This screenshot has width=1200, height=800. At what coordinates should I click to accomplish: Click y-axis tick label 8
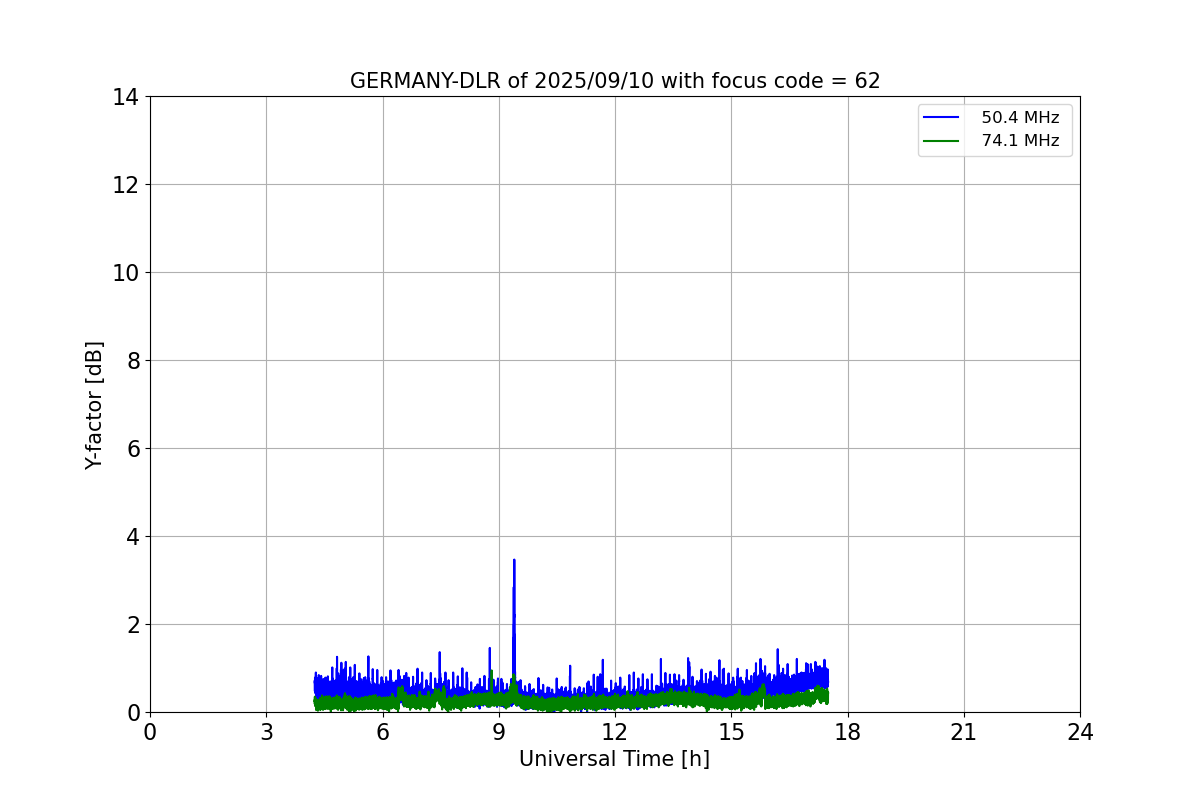[x=132, y=361]
